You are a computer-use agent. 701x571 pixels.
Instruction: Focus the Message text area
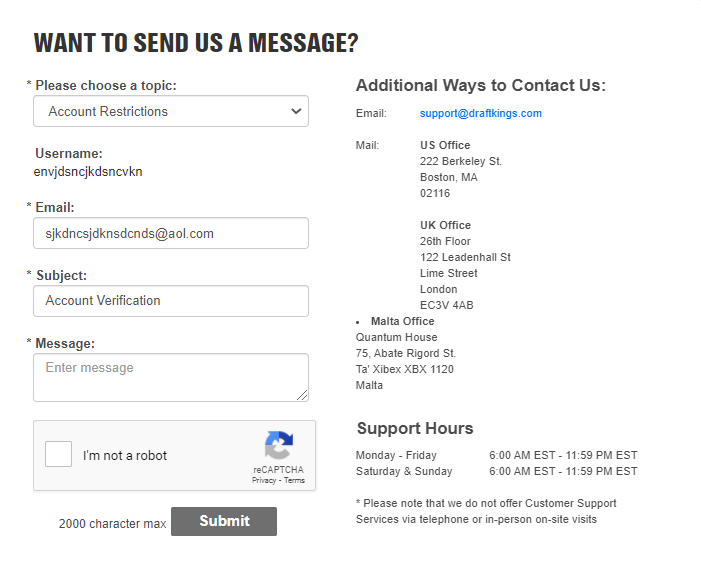click(x=171, y=377)
